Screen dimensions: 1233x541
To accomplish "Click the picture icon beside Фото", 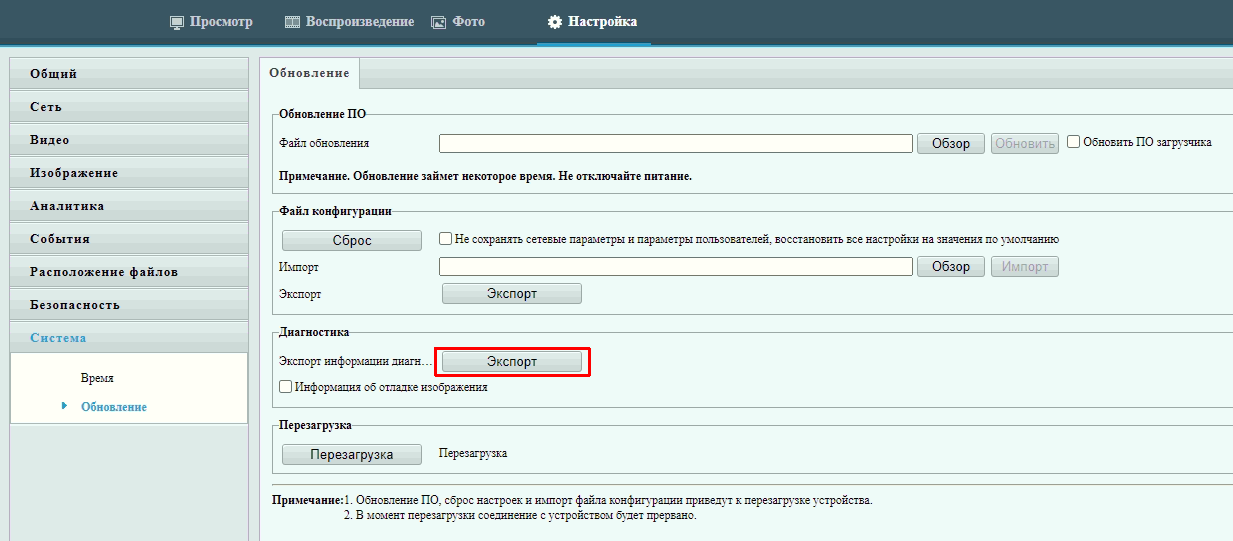I will (438, 22).
